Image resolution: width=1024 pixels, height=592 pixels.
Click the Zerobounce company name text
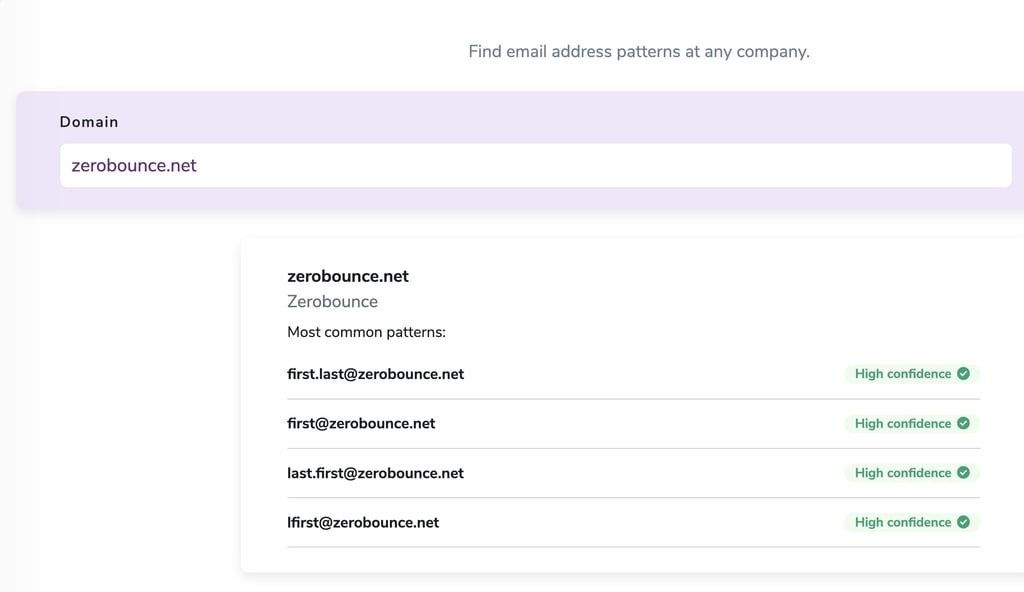tap(332, 302)
